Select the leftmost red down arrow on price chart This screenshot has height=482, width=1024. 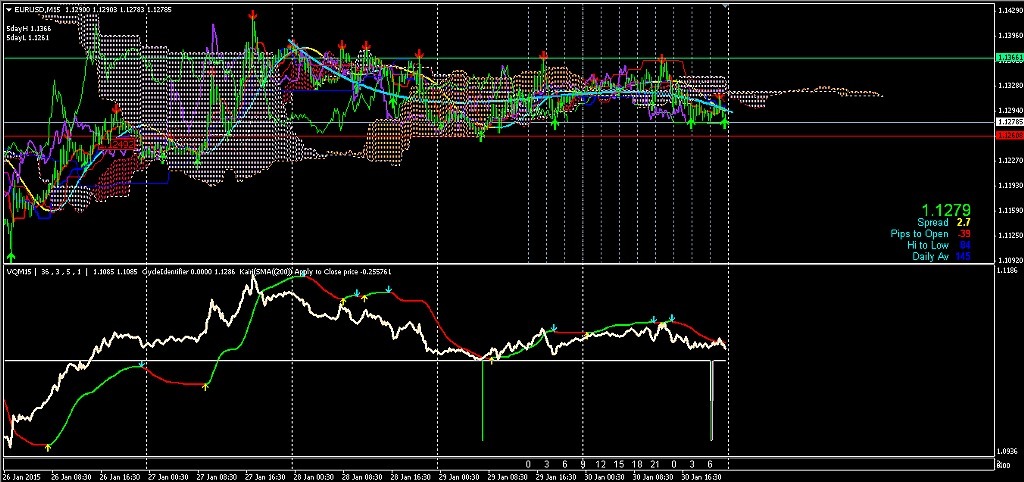tap(116, 108)
